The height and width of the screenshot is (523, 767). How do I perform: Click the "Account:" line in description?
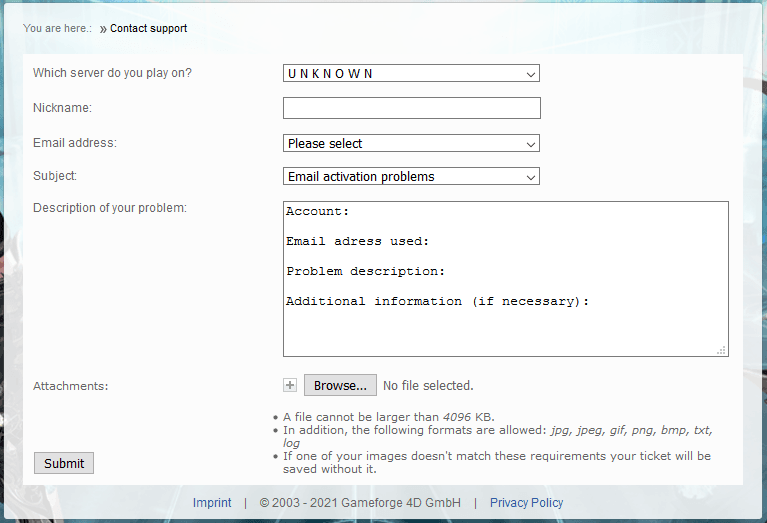318,212
